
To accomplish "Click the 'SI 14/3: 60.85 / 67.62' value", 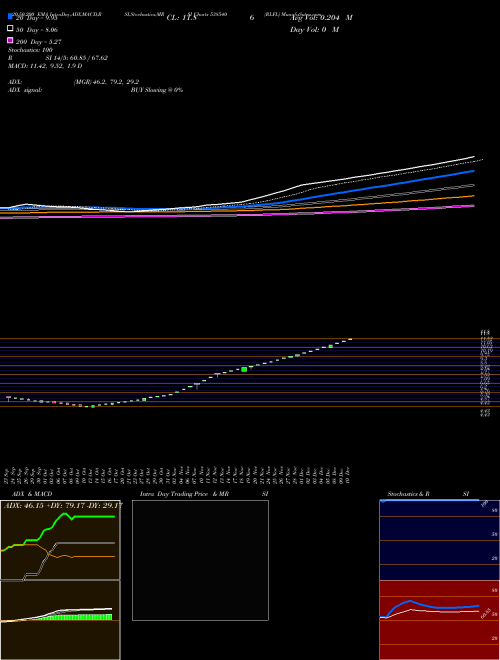I will [x=77, y=58].
